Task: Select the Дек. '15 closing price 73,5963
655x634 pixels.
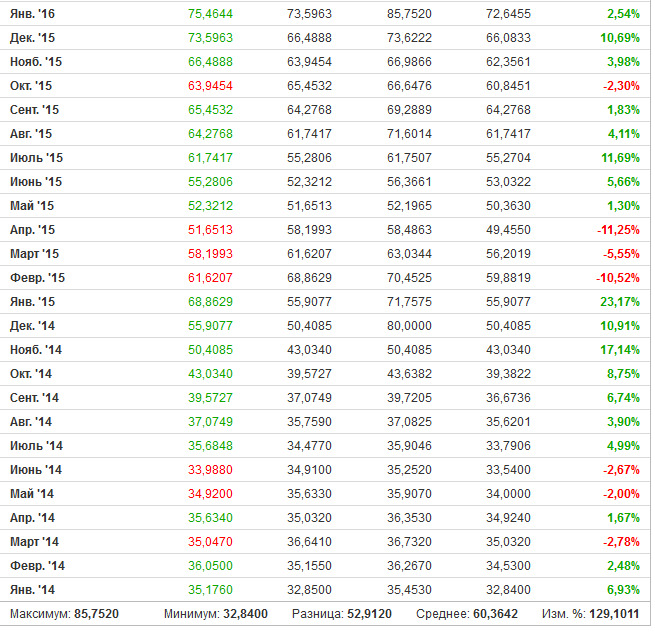Action: click(x=210, y=38)
